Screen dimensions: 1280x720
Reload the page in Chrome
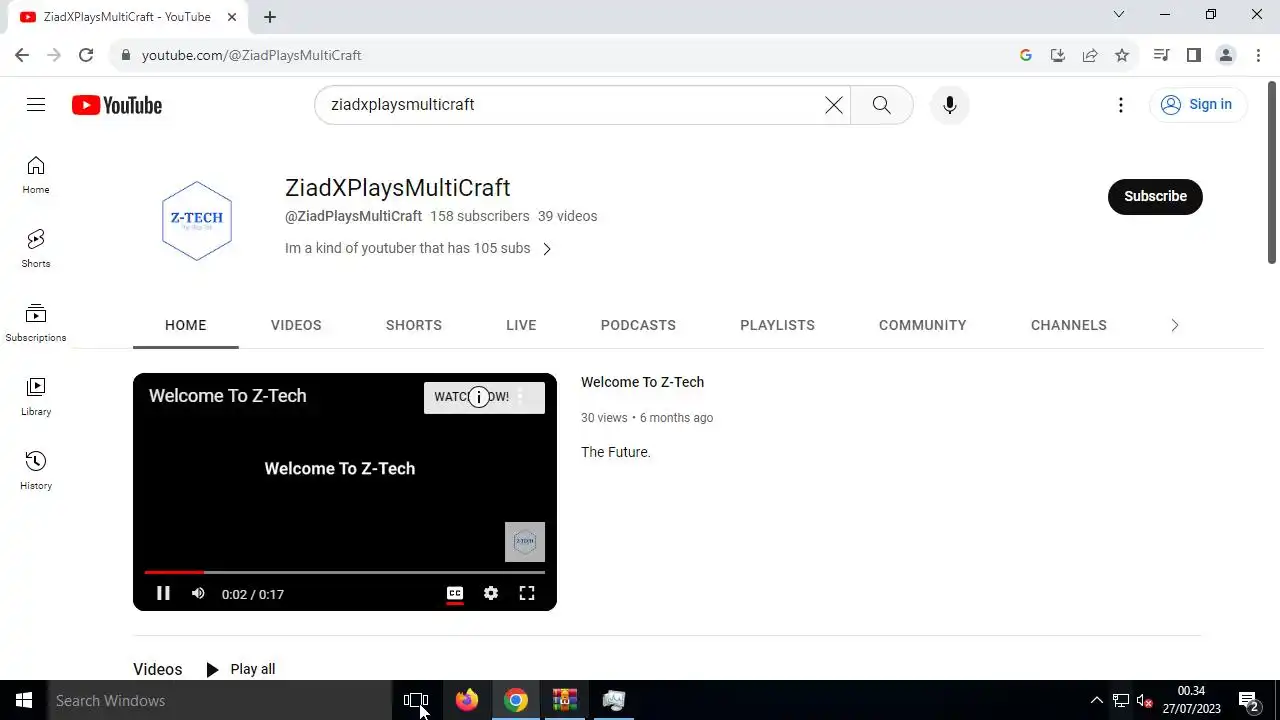tap(86, 55)
